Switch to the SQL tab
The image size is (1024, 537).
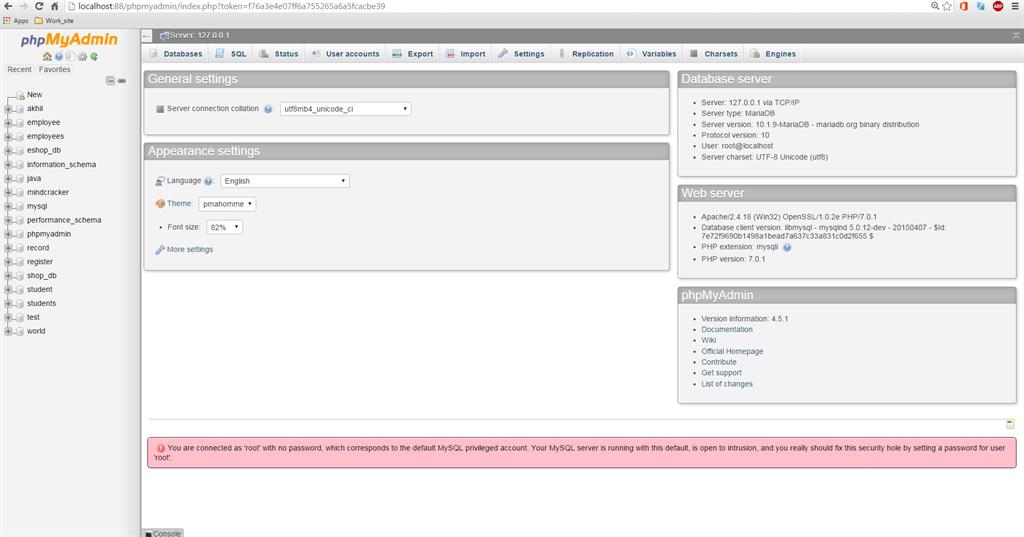coord(231,54)
